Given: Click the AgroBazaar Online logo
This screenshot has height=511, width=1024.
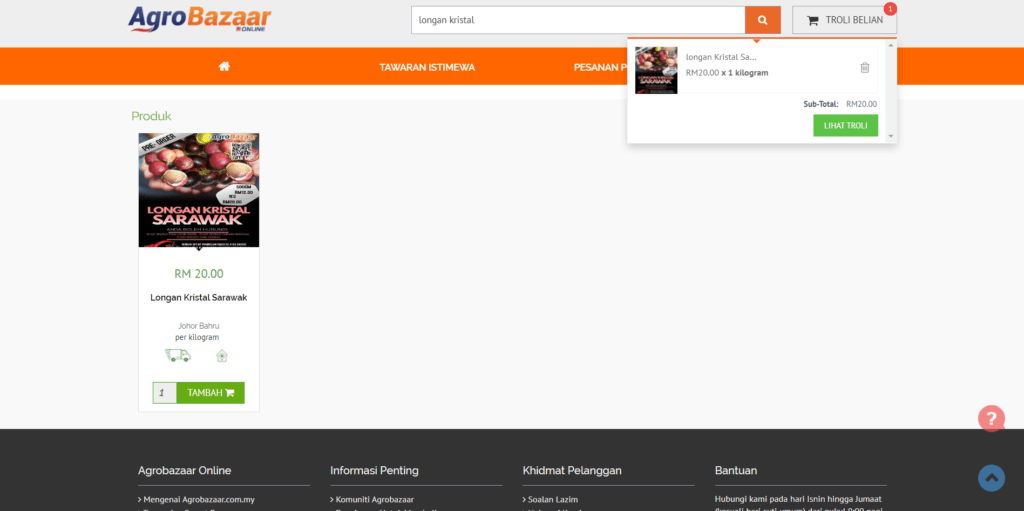Looking at the screenshot, I should click(199, 19).
